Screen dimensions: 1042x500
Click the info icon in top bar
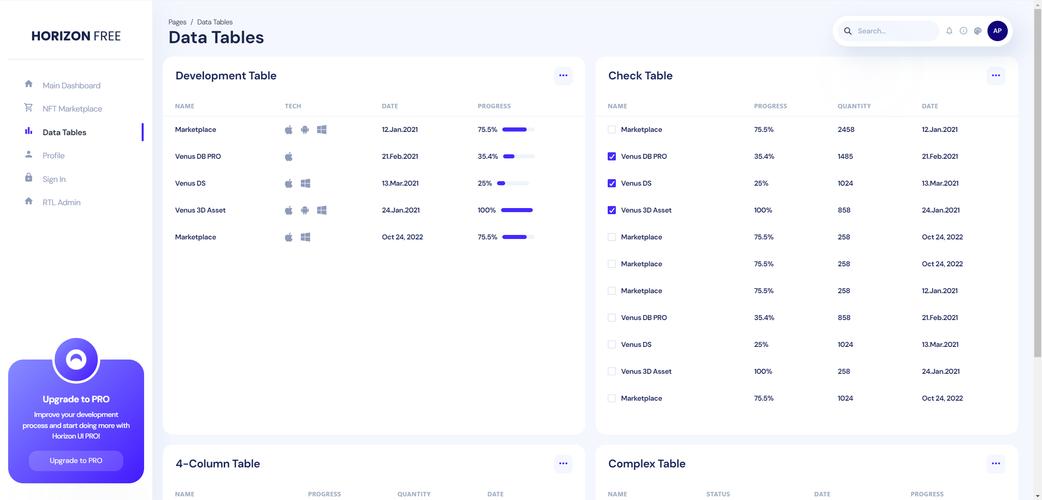[x=963, y=31]
